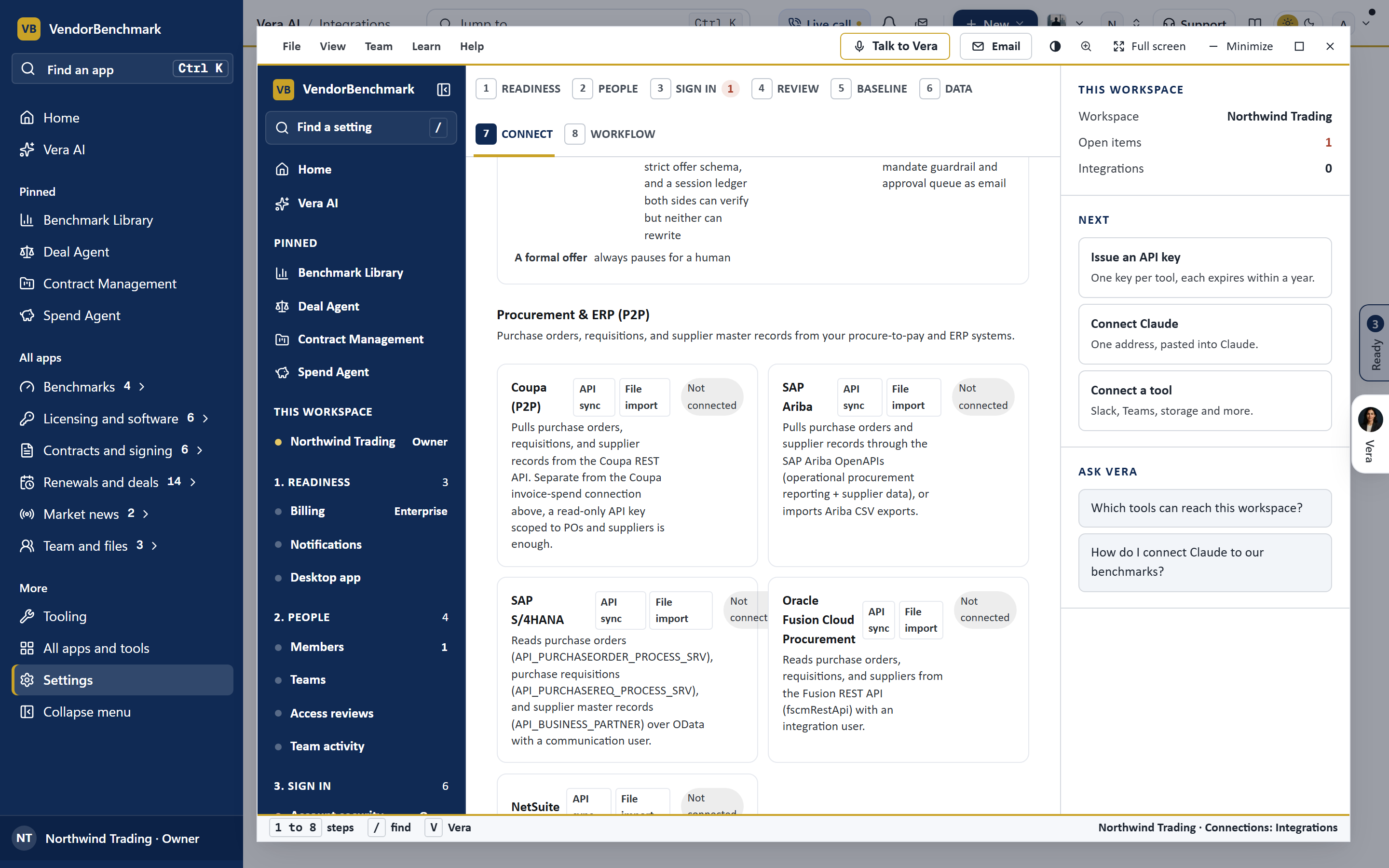
Task: Open All apps and tools
Action: (x=96, y=648)
